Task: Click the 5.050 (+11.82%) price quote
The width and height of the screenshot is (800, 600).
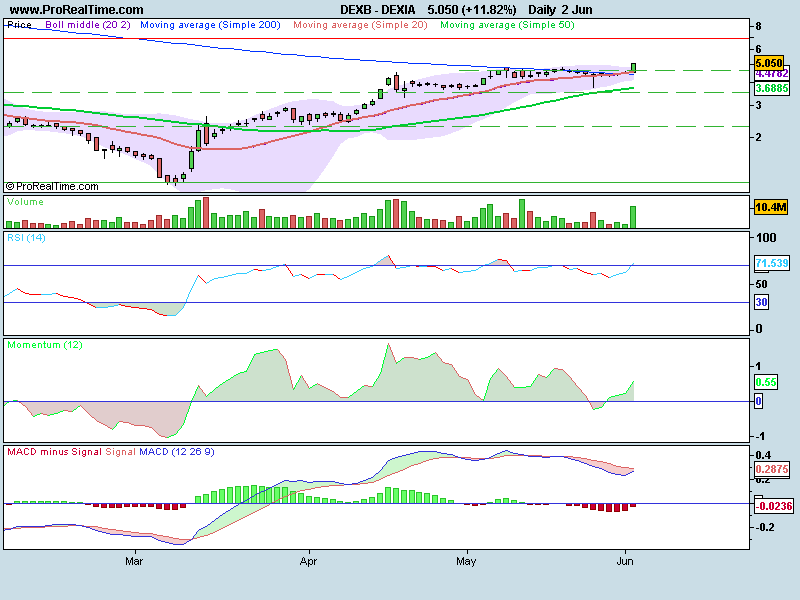Action: pyautogui.click(x=472, y=10)
